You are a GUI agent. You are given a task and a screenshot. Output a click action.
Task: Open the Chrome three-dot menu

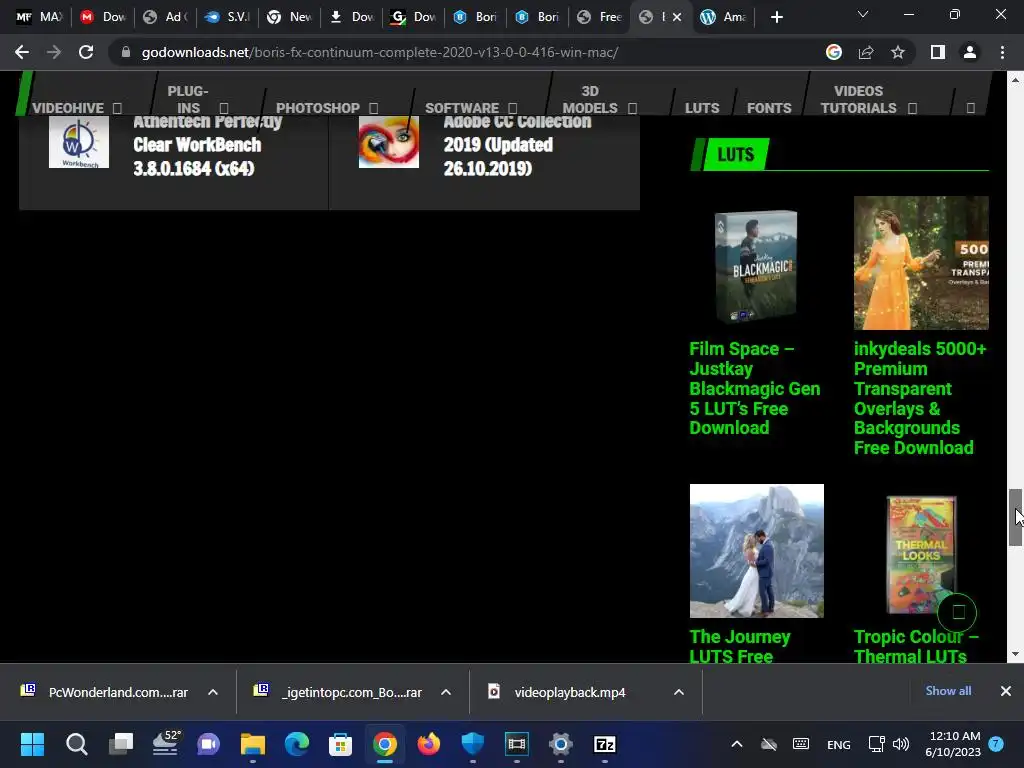click(x=1002, y=52)
